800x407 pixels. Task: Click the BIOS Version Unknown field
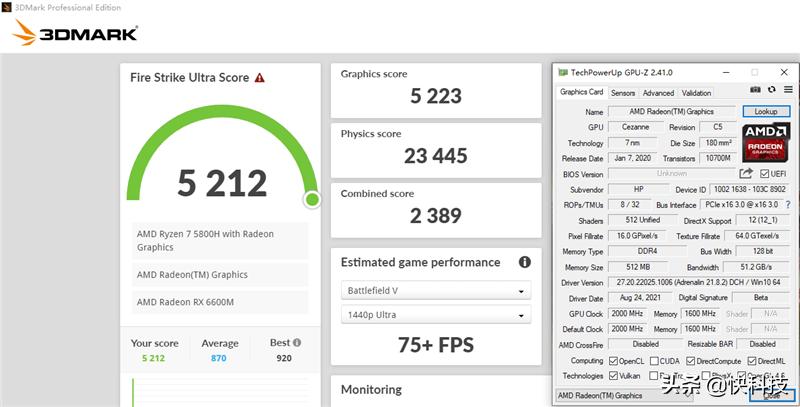pyautogui.click(x=671, y=173)
